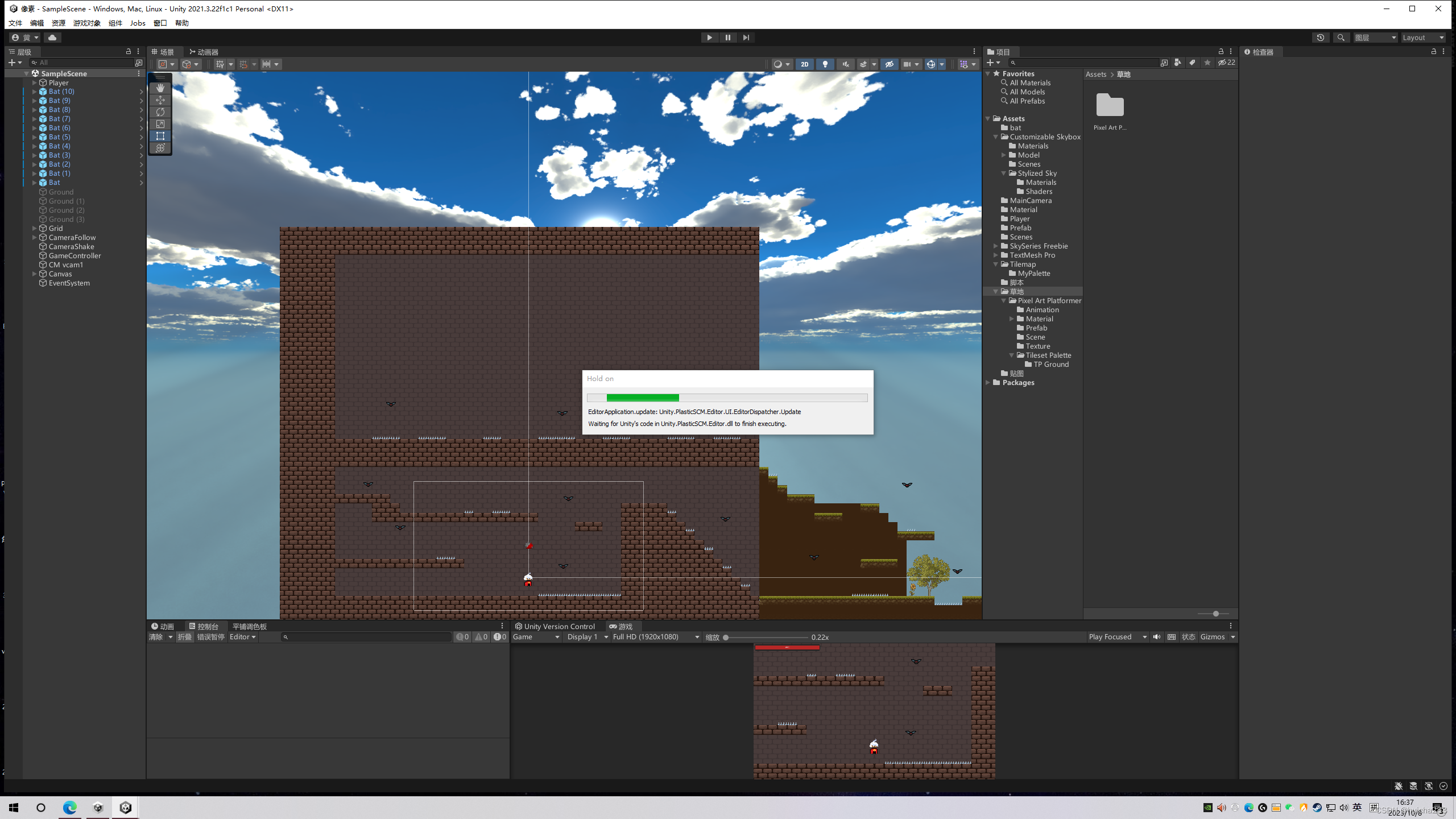1456x819 pixels.
Task: Toggle tool handle rotation (global/local) button
Action: [x=190, y=64]
